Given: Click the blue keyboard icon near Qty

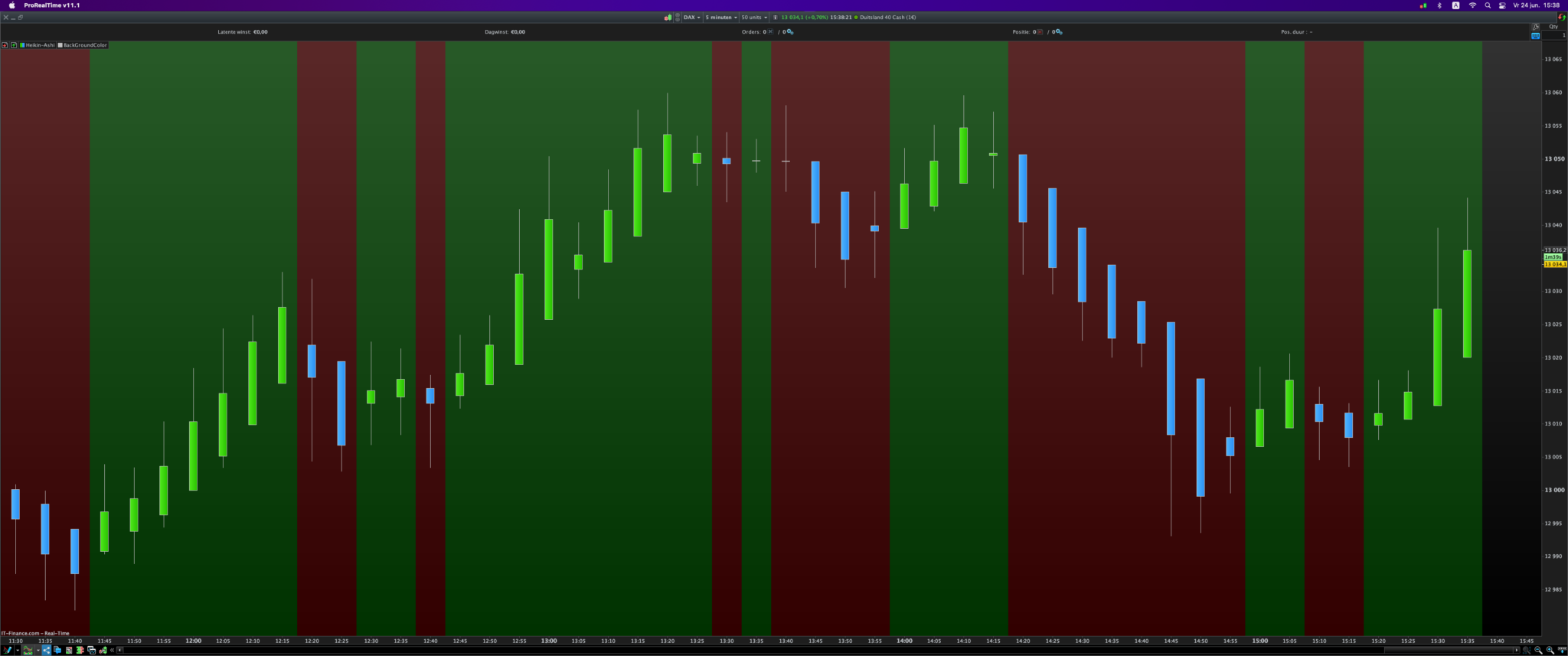Looking at the screenshot, I should coord(1535,36).
